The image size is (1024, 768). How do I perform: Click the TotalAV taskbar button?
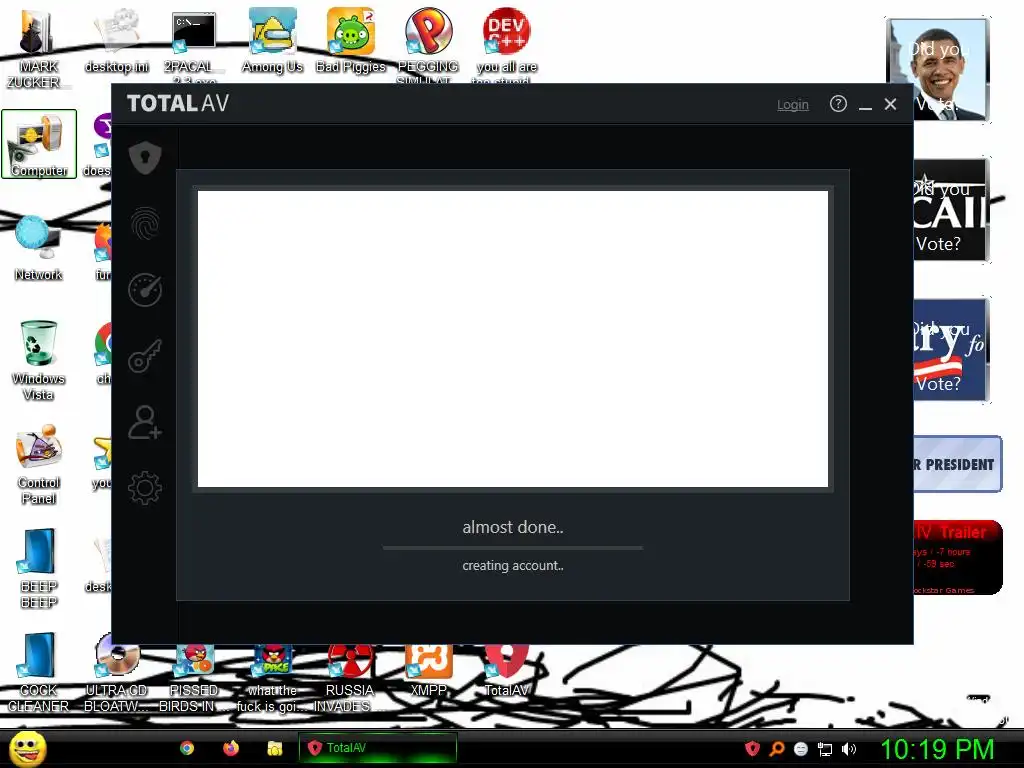377,748
